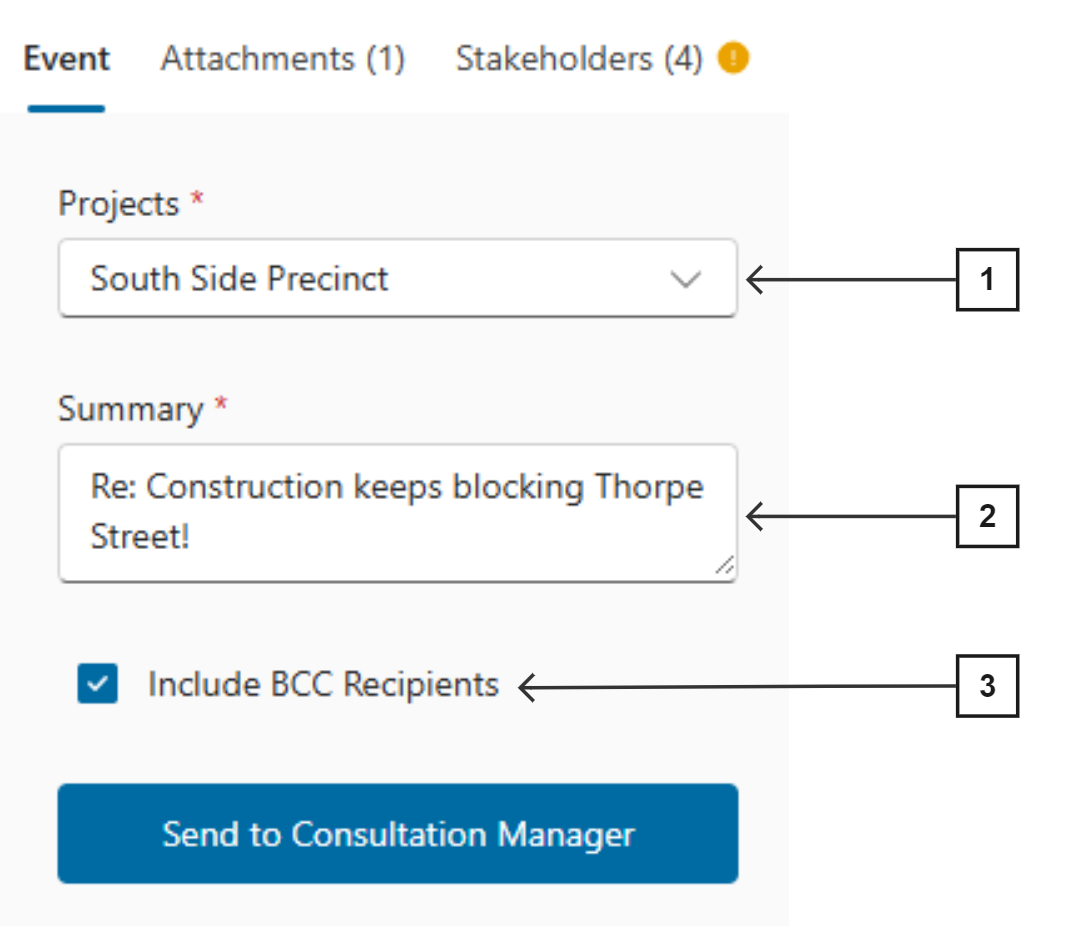Click the checkmark inside the BCC checkbox

point(96,685)
